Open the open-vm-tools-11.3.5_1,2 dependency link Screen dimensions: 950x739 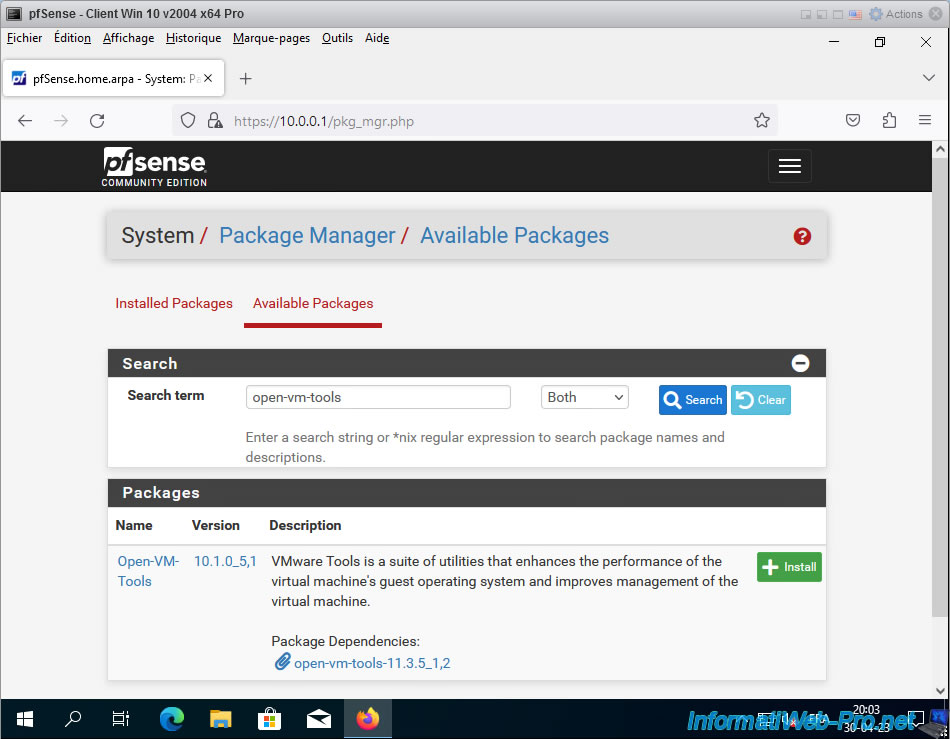coord(372,663)
